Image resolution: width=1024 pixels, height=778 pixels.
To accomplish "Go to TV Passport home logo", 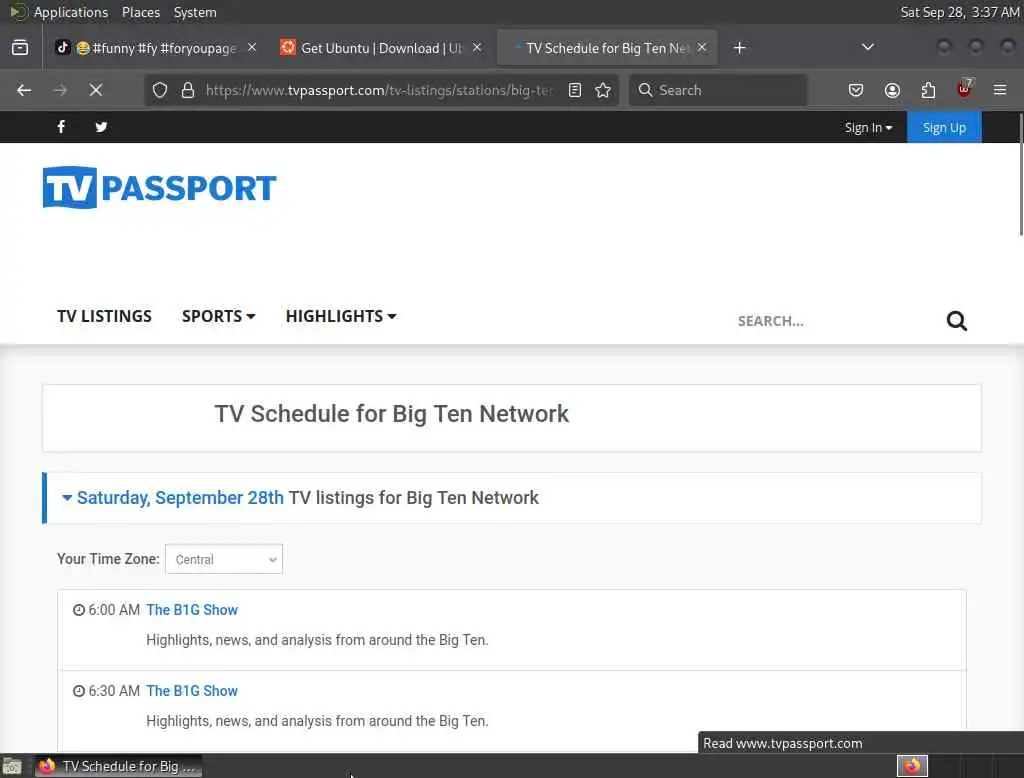I will point(159,187).
